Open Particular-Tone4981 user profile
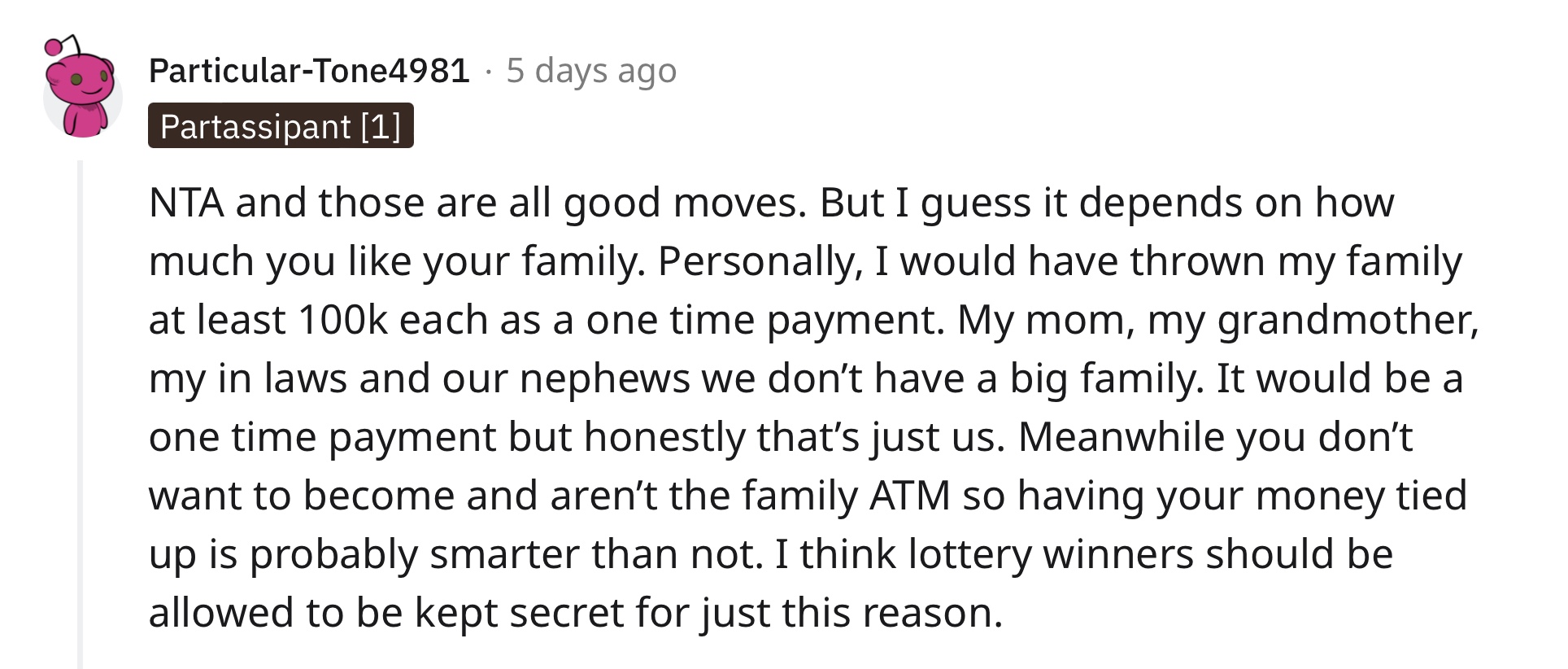The width and height of the screenshot is (1568, 669). coord(309,71)
